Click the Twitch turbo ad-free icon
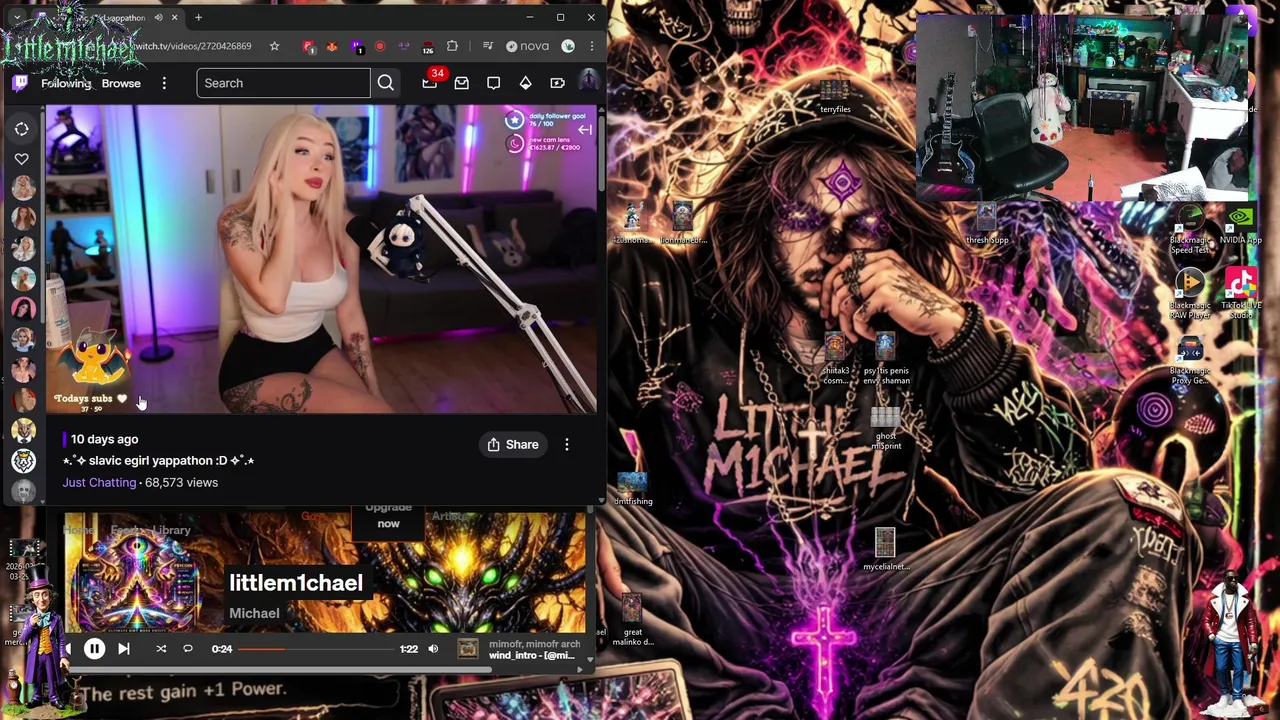 click(x=558, y=83)
